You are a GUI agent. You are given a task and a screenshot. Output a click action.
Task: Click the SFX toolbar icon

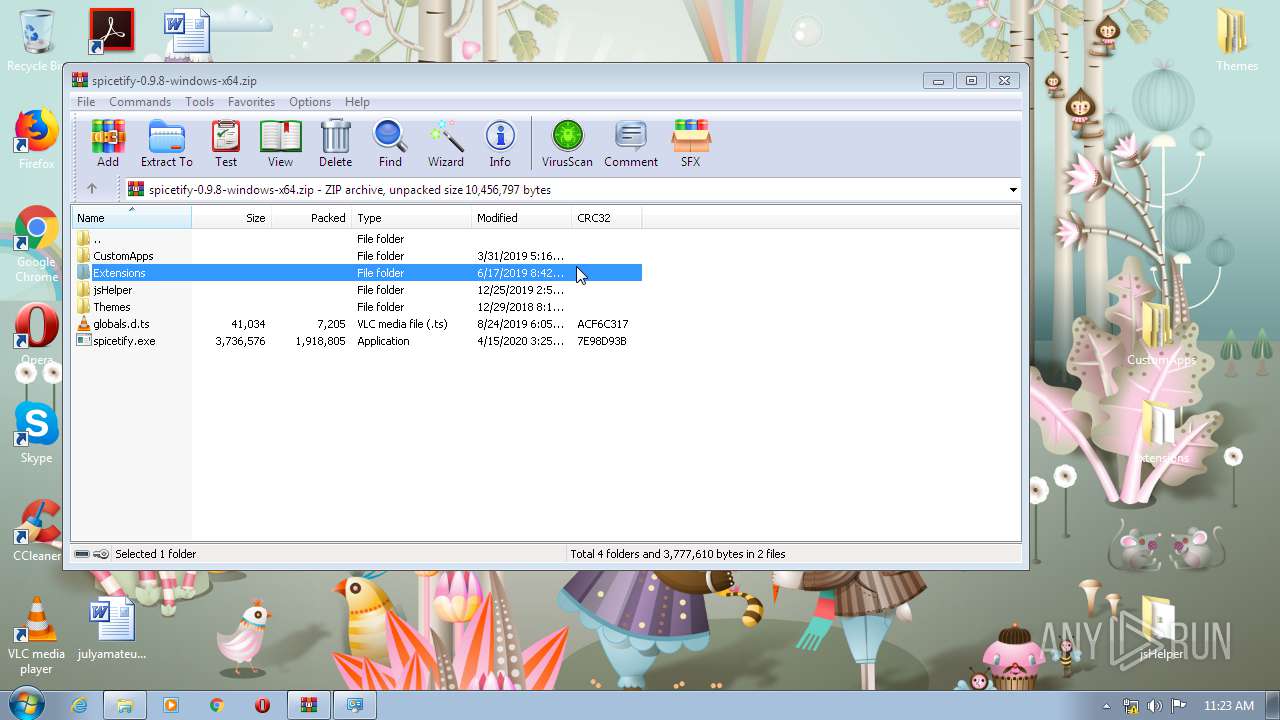pyautogui.click(x=690, y=144)
